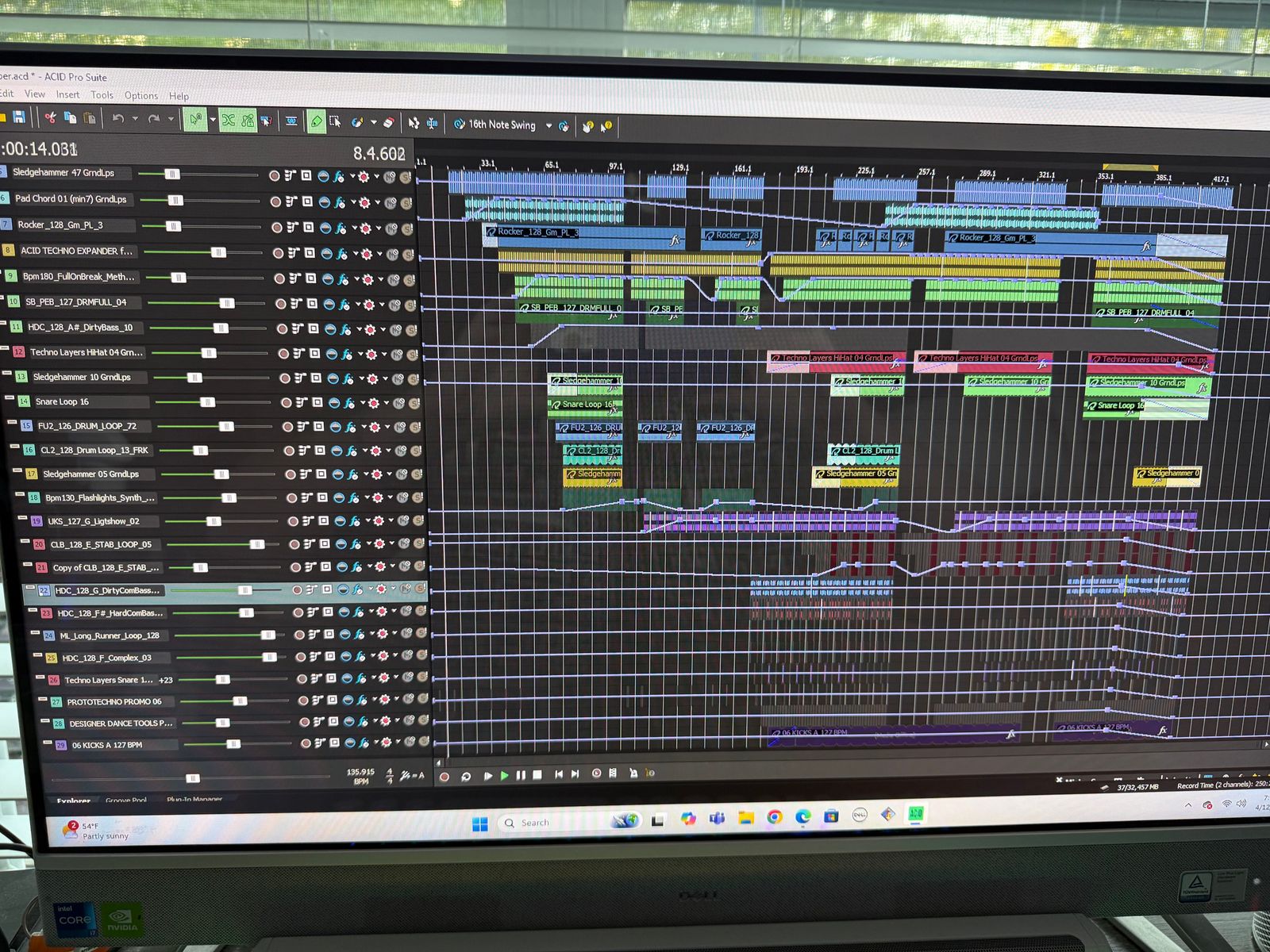Screen dimensions: 1270x952
Task: Open the Options menu
Action: click(x=141, y=95)
